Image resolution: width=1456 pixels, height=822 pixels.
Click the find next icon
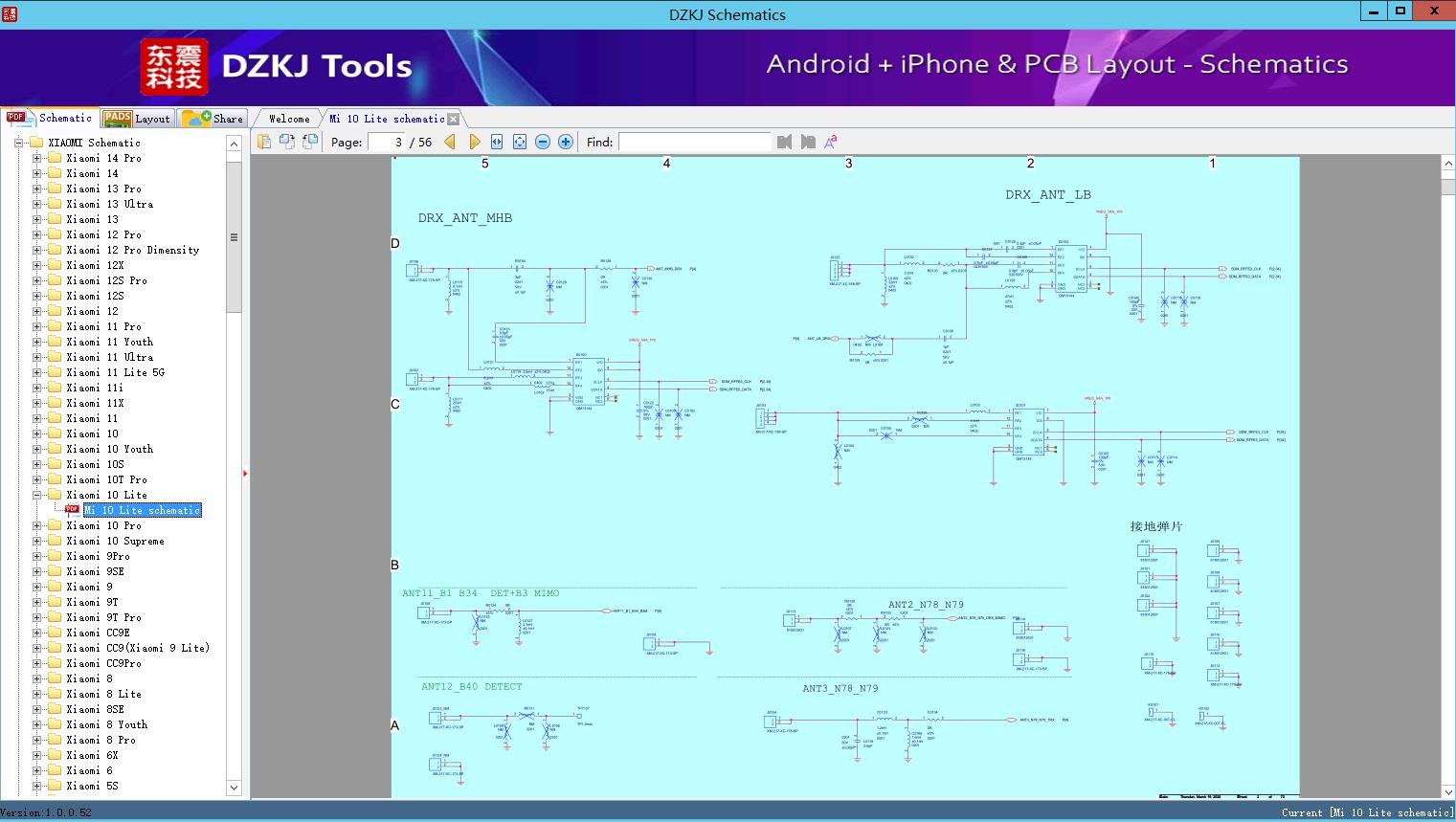click(x=808, y=142)
